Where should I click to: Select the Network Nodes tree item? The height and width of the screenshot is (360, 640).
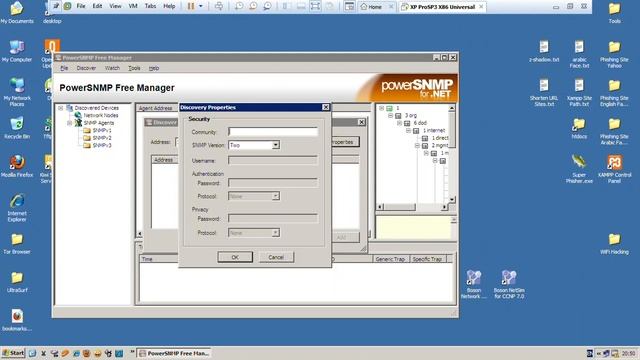(96, 115)
